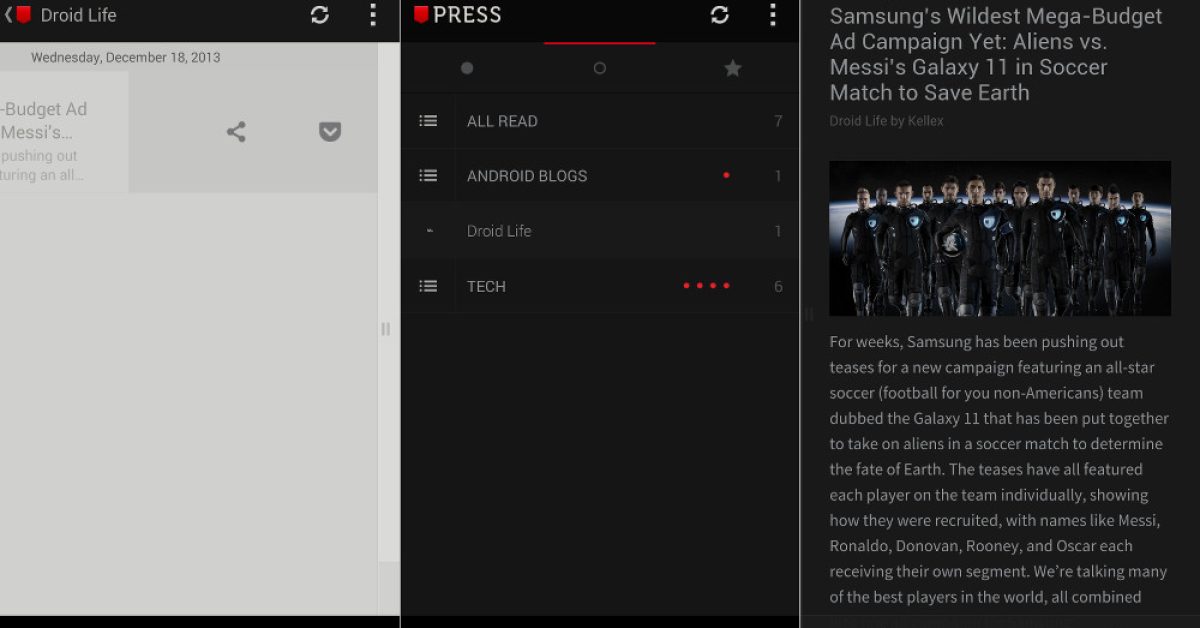The width and height of the screenshot is (1200, 628).
Task: Open the three-dot menu in the PRESS header
Action: click(x=772, y=15)
